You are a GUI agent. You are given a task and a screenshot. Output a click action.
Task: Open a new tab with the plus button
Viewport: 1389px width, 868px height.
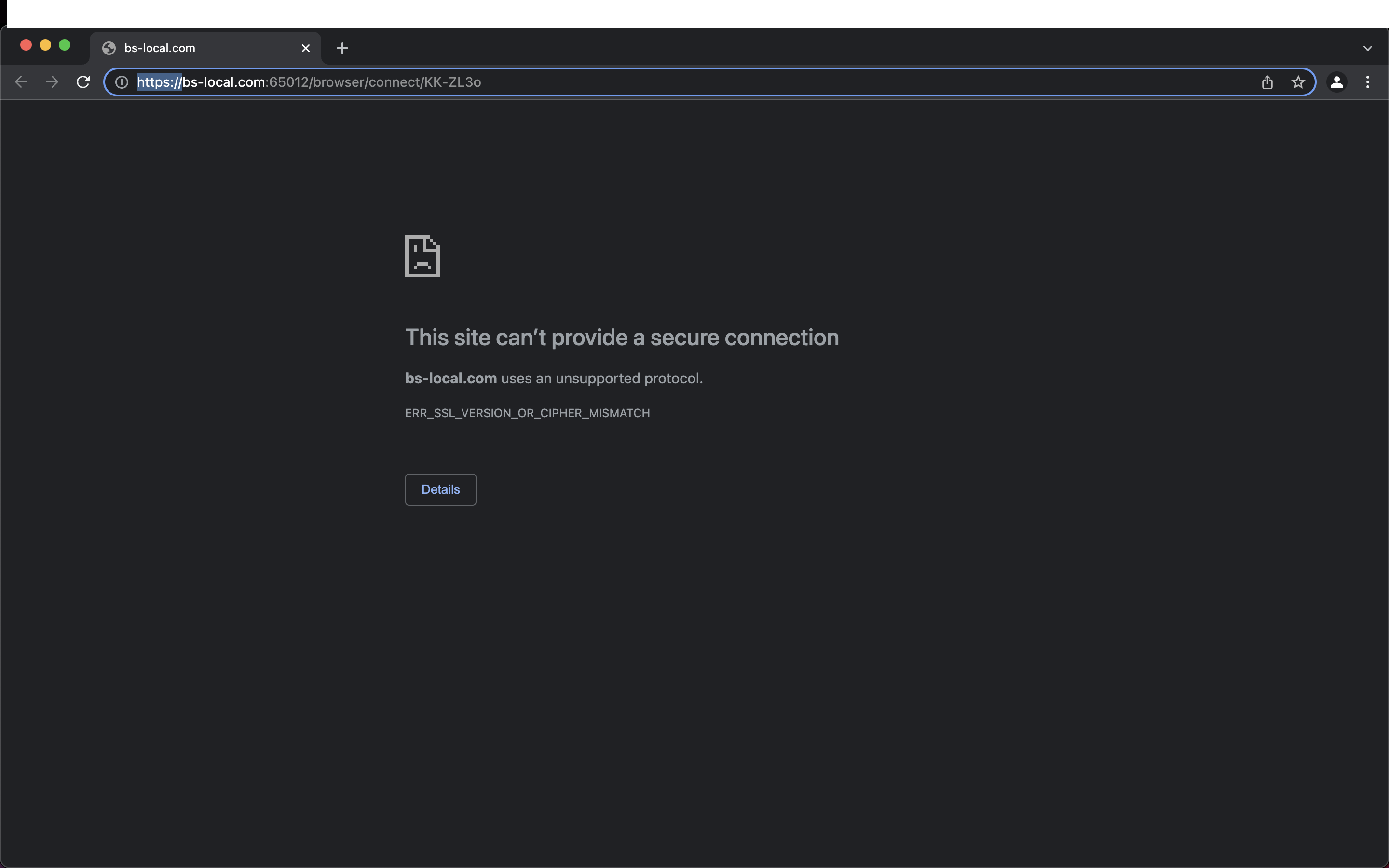coord(342,48)
